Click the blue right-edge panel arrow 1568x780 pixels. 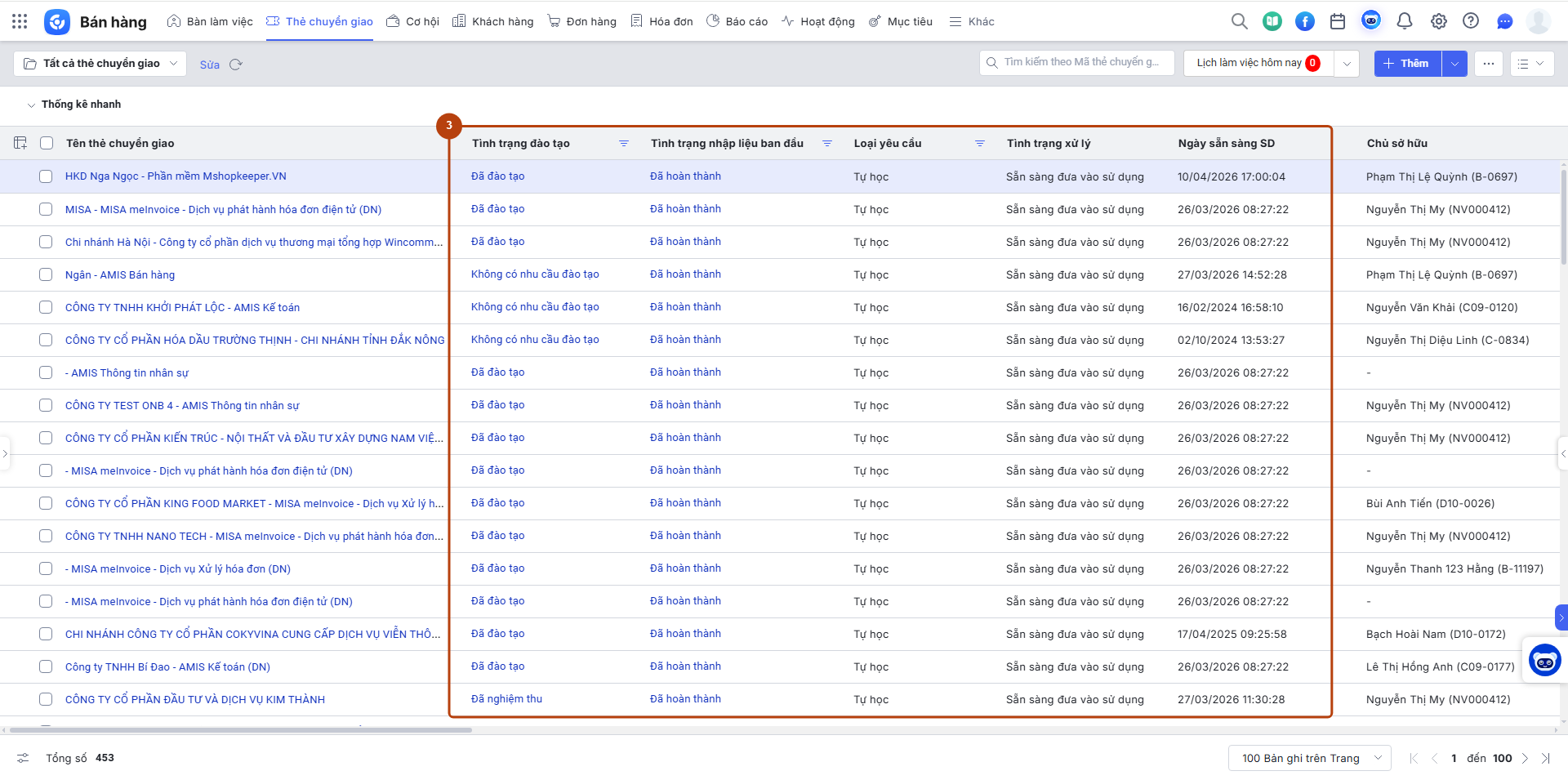tap(1561, 617)
